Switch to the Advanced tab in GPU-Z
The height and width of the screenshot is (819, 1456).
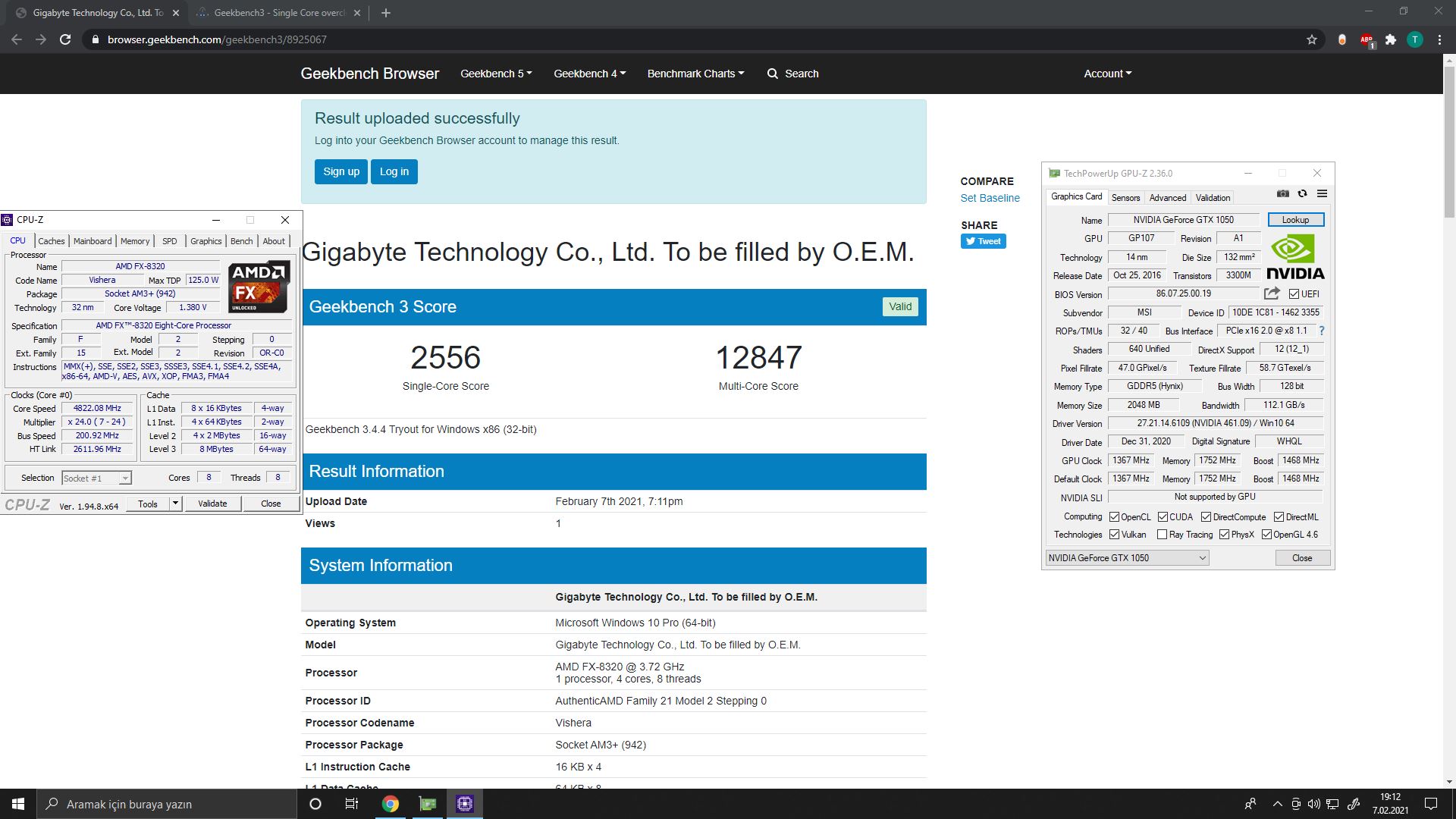1167,198
